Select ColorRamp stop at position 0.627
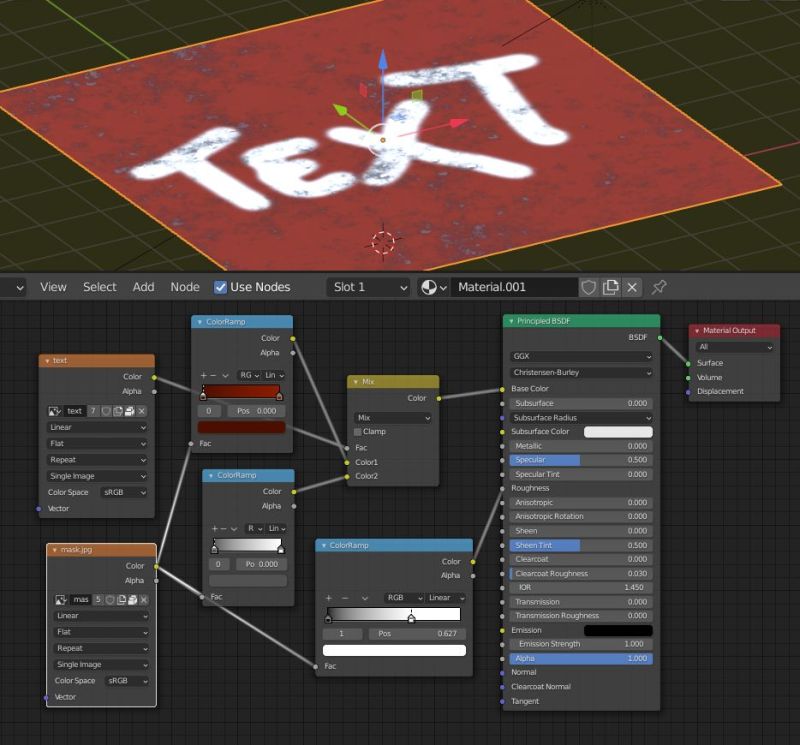Image resolution: width=800 pixels, height=745 pixels. (x=411, y=618)
